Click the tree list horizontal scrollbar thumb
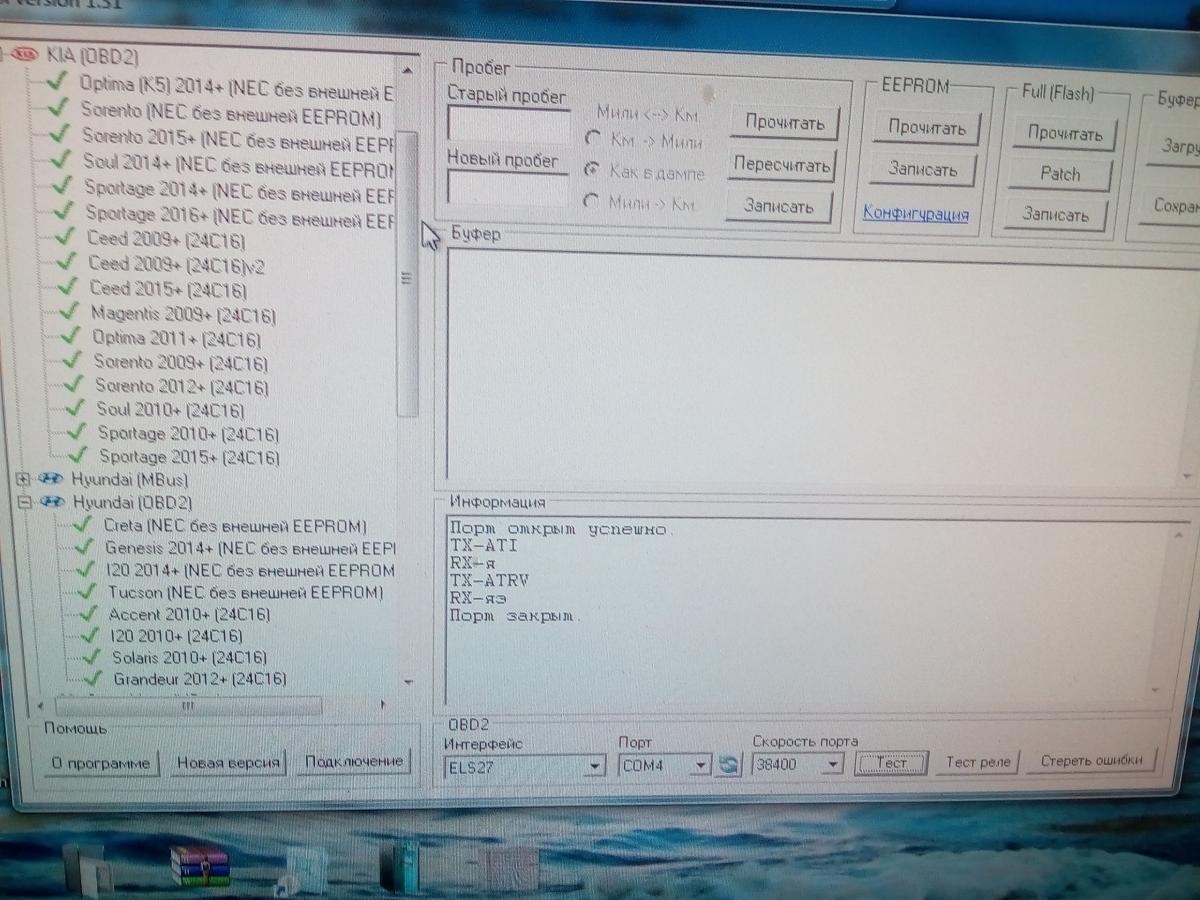The width and height of the screenshot is (1200, 900). click(187, 706)
